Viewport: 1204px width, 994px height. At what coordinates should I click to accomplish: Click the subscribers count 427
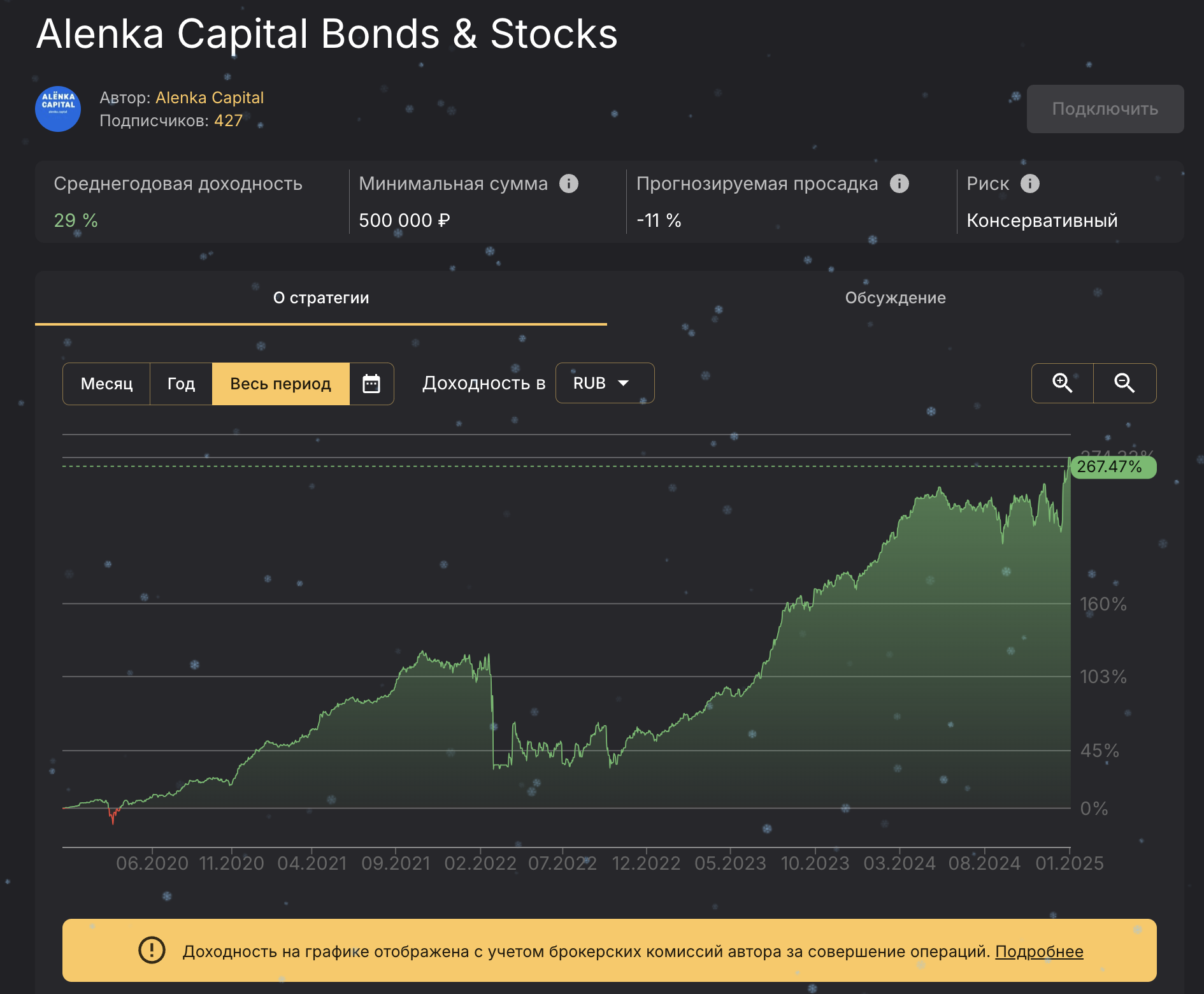[228, 120]
